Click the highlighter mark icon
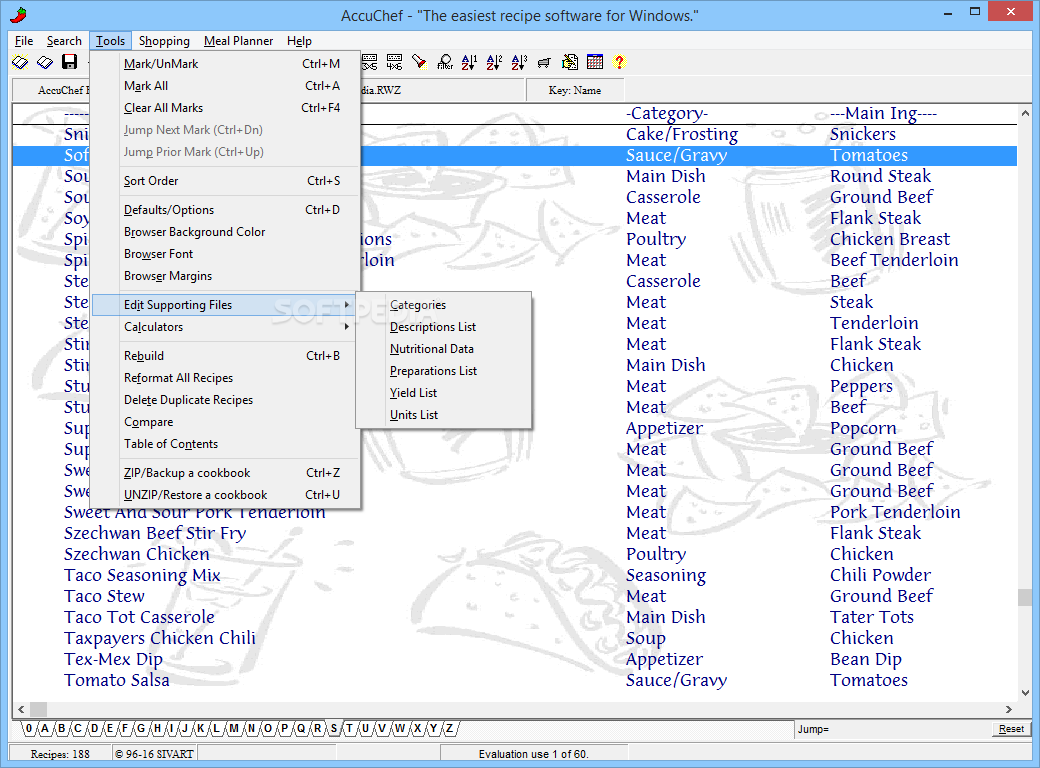This screenshot has width=1040, height=768. [x=419, y=62]
